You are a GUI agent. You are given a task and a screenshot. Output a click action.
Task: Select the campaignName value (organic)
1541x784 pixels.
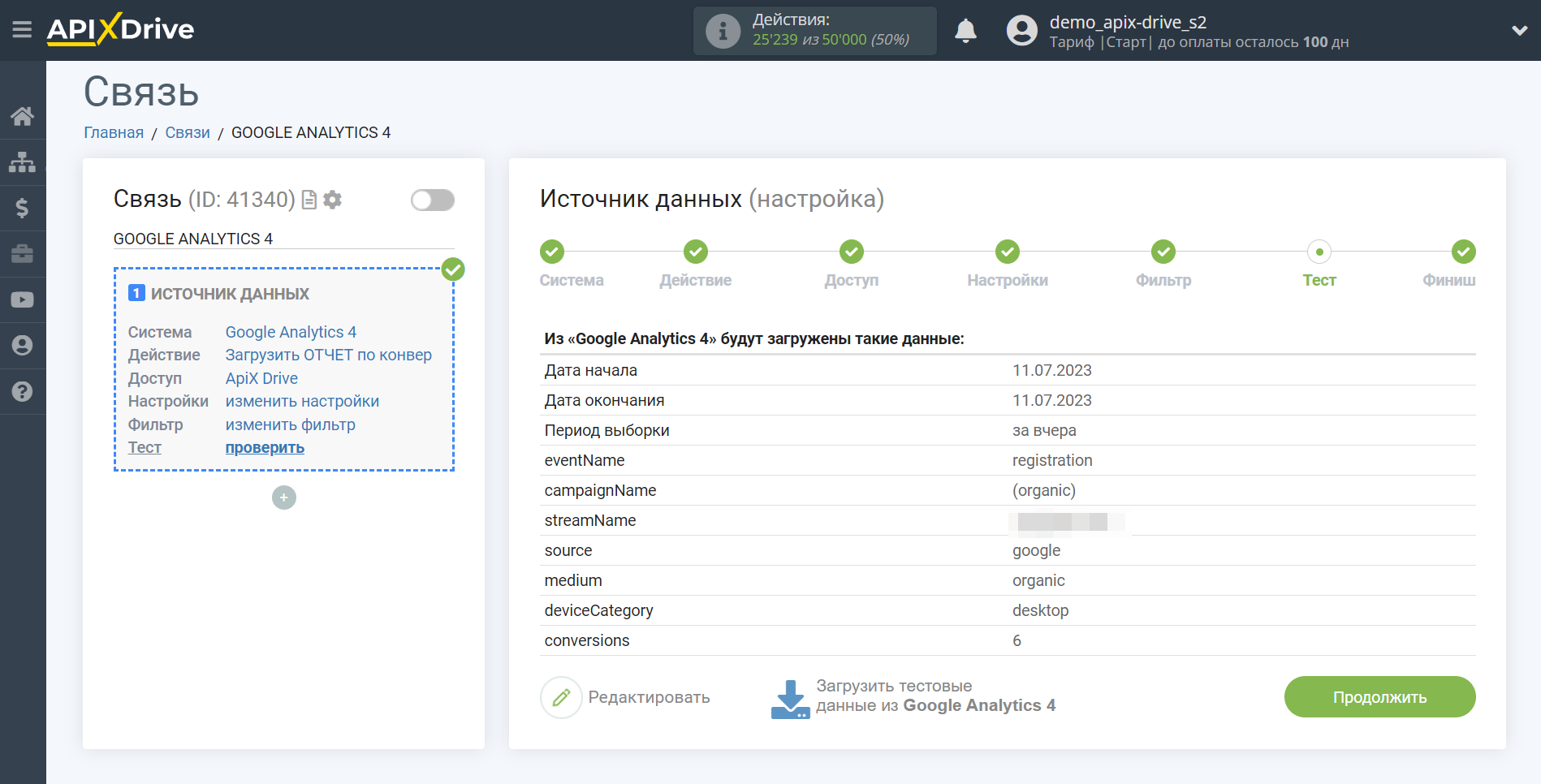[1043, 490]
